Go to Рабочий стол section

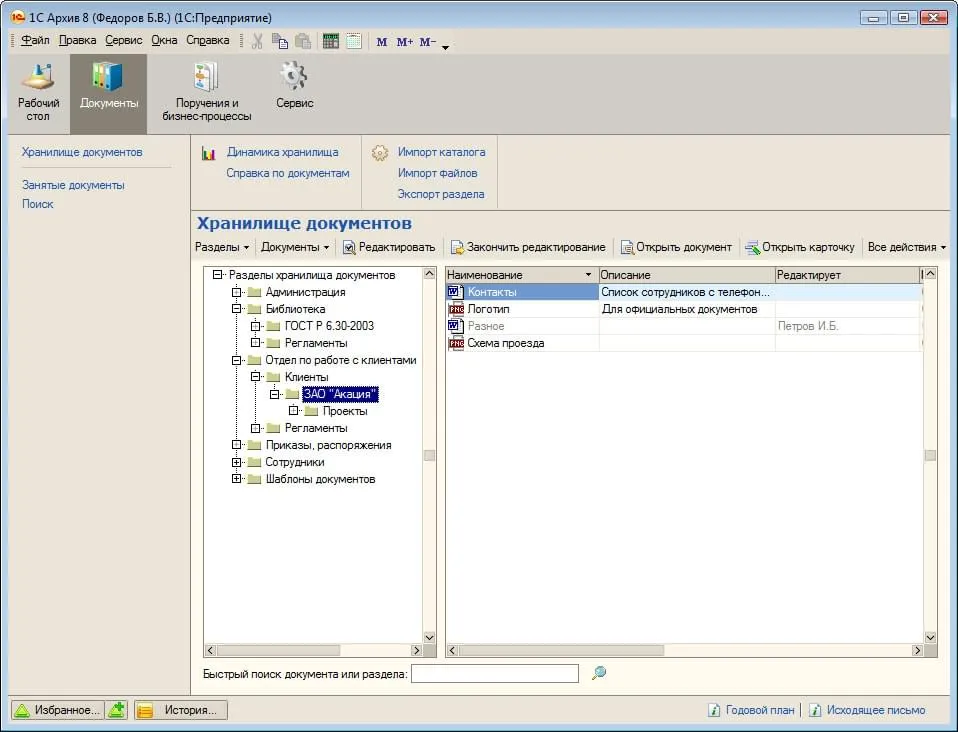click(x=38, y=92)
